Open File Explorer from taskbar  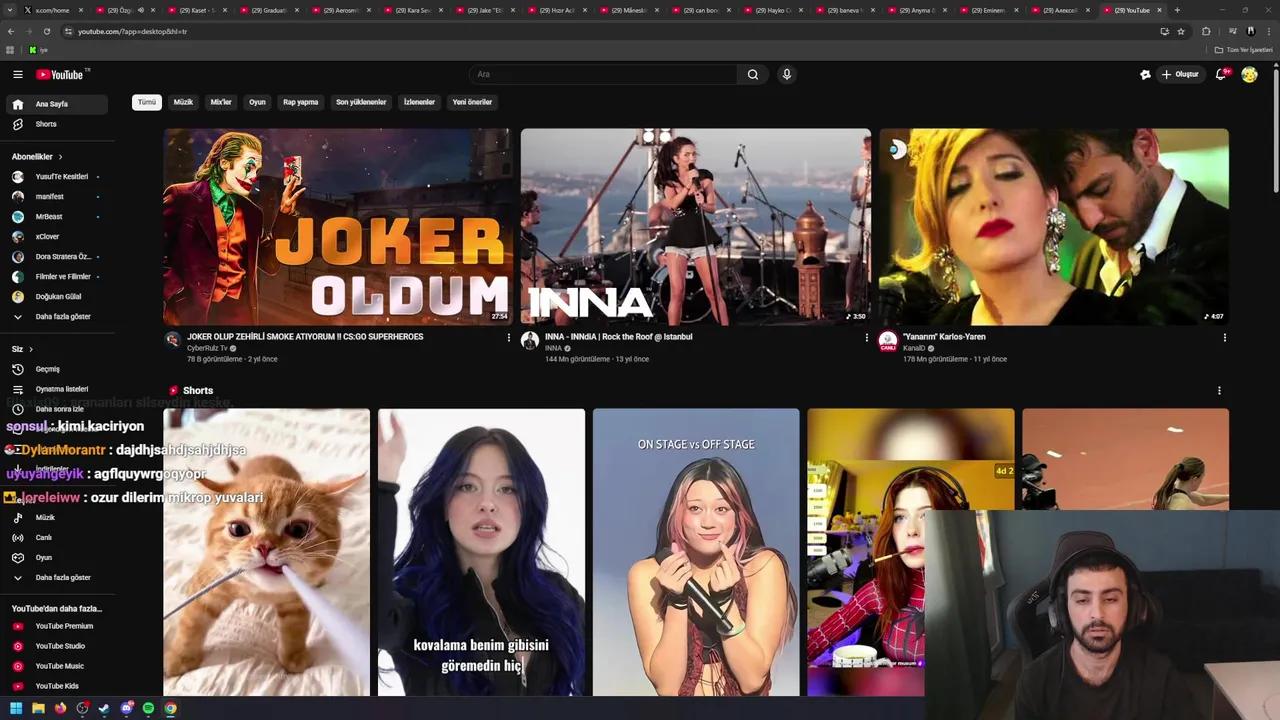coord(38,708)
